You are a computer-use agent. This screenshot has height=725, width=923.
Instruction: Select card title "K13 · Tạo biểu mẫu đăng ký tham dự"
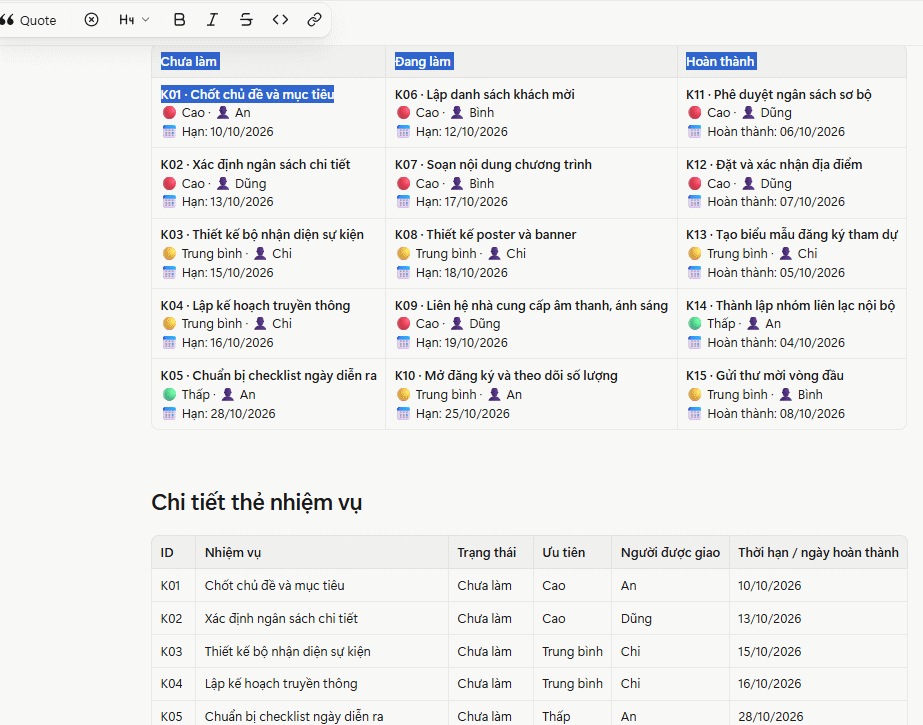(x=792, y=234)
